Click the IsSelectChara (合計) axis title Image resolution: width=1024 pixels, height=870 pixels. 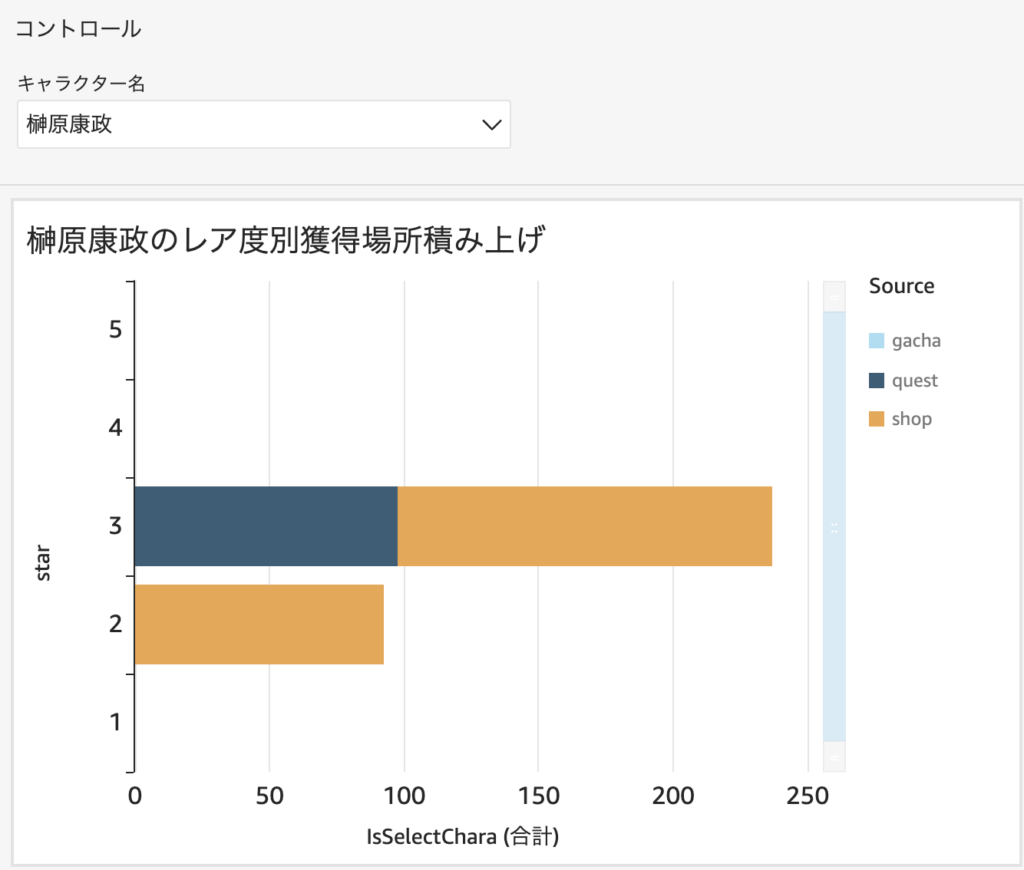tap(462, 836)
